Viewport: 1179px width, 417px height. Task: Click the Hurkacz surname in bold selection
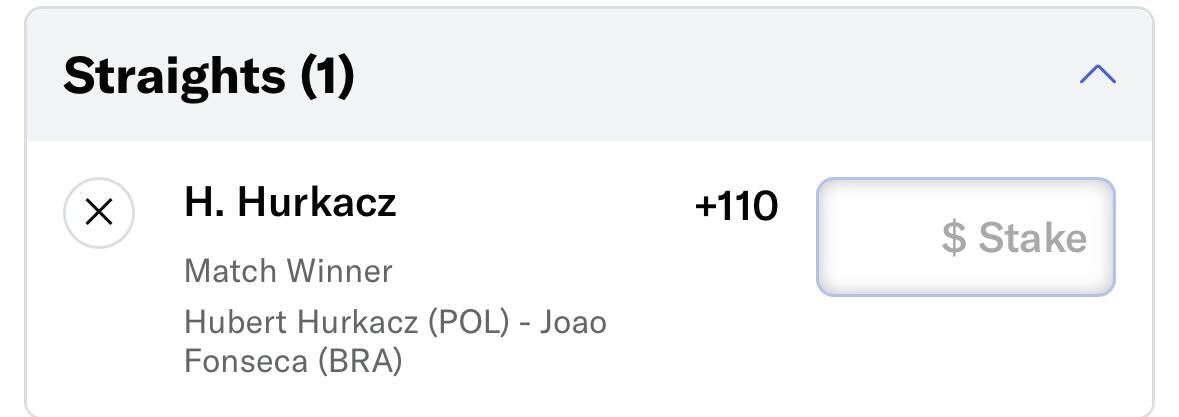pos(317,202)
